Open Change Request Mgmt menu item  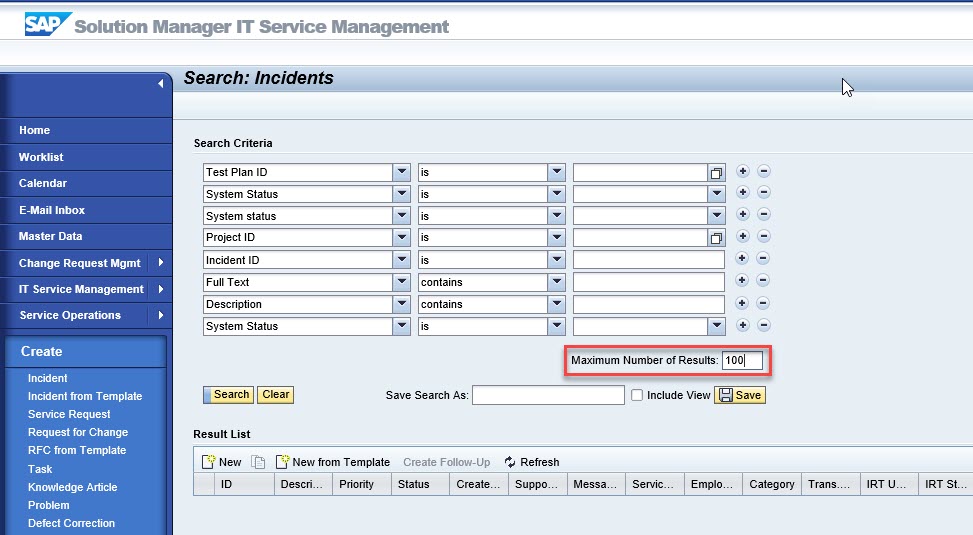pyautogui.click(x=79, y=263)
